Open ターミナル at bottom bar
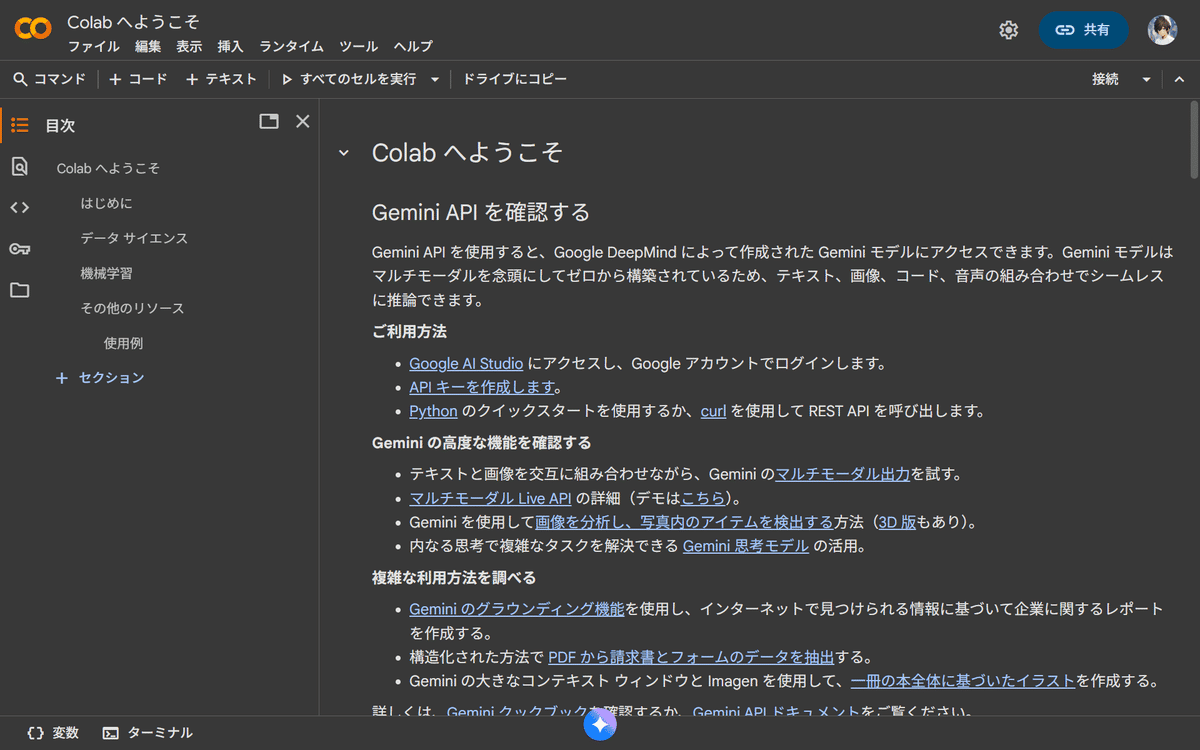The height and width of the screenshot is (750, 1200). click(148, 733)
